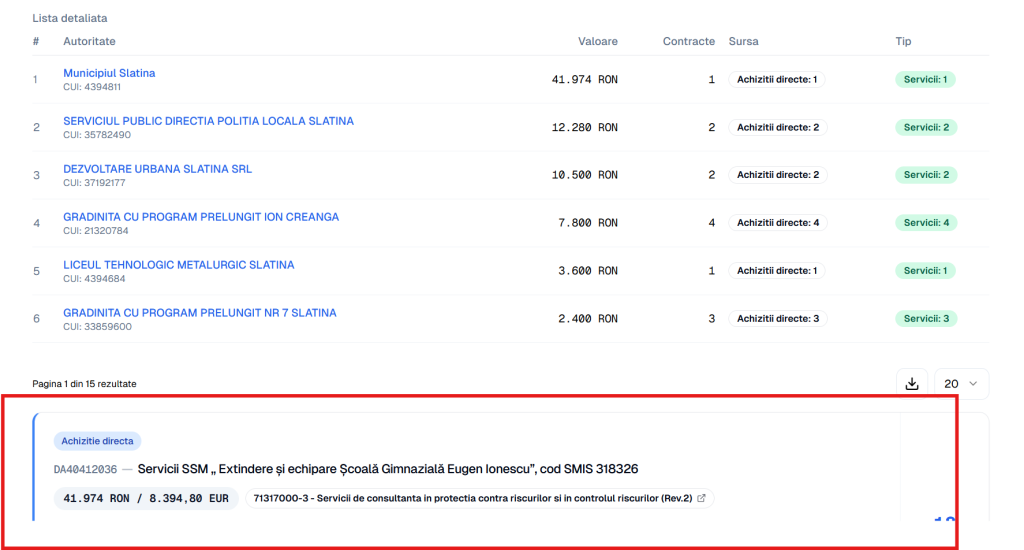Image resolution: width=1024 pixels, height=550 pixels.
Task: Open LICEUL TEHNOLOGIC METALURGIC SLATINA link
Action: point(179,265)
